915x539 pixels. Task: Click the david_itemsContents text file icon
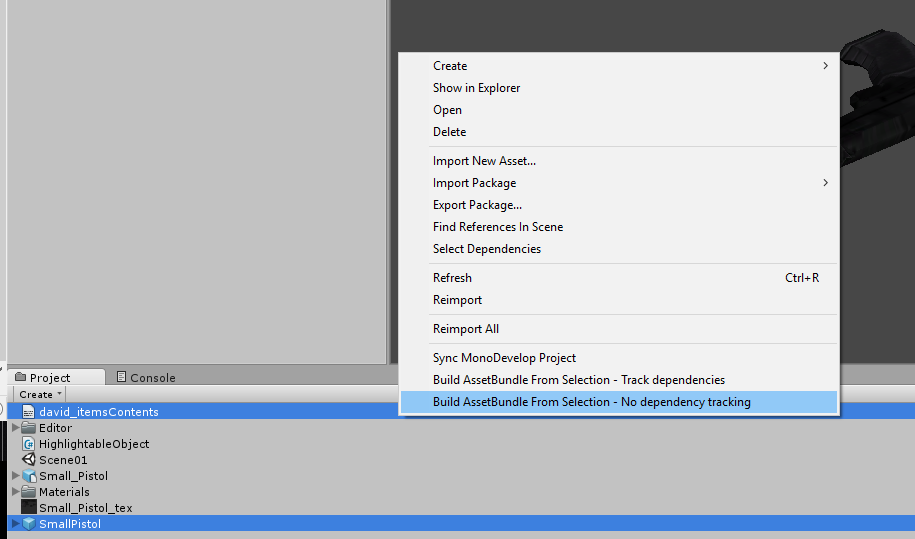click(28, 411)
